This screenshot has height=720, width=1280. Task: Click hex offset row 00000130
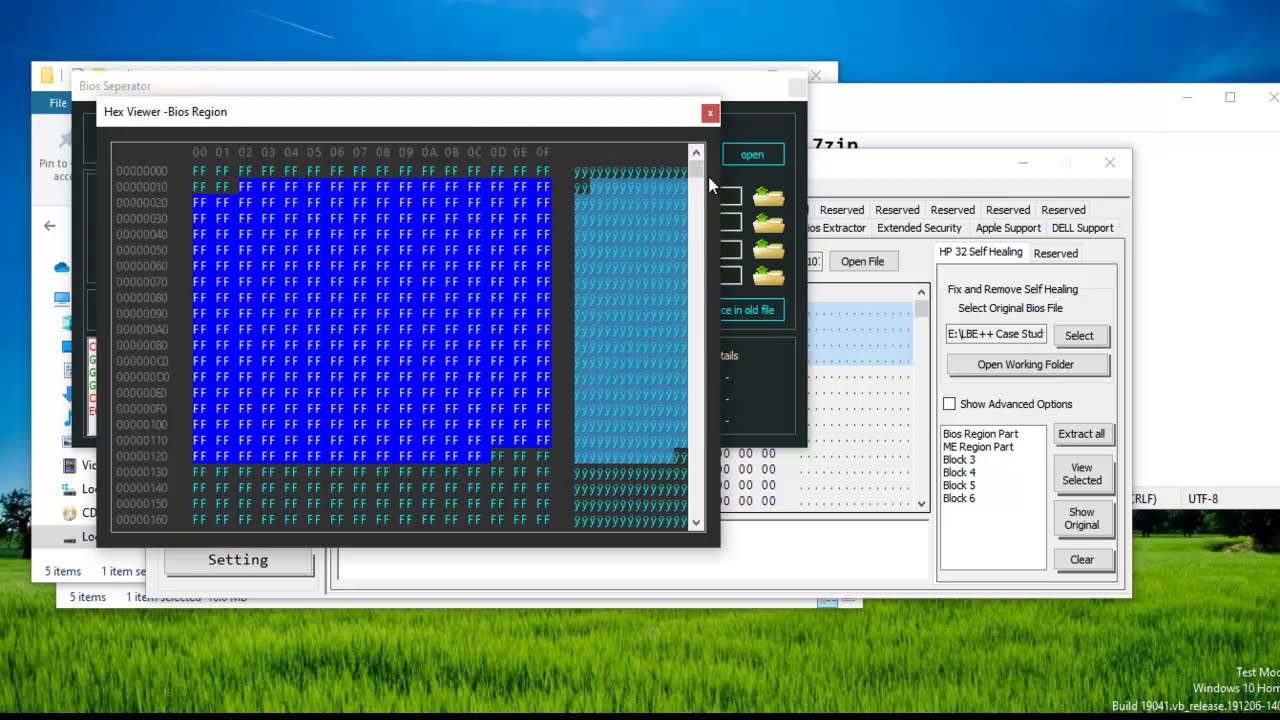(142, 472)
